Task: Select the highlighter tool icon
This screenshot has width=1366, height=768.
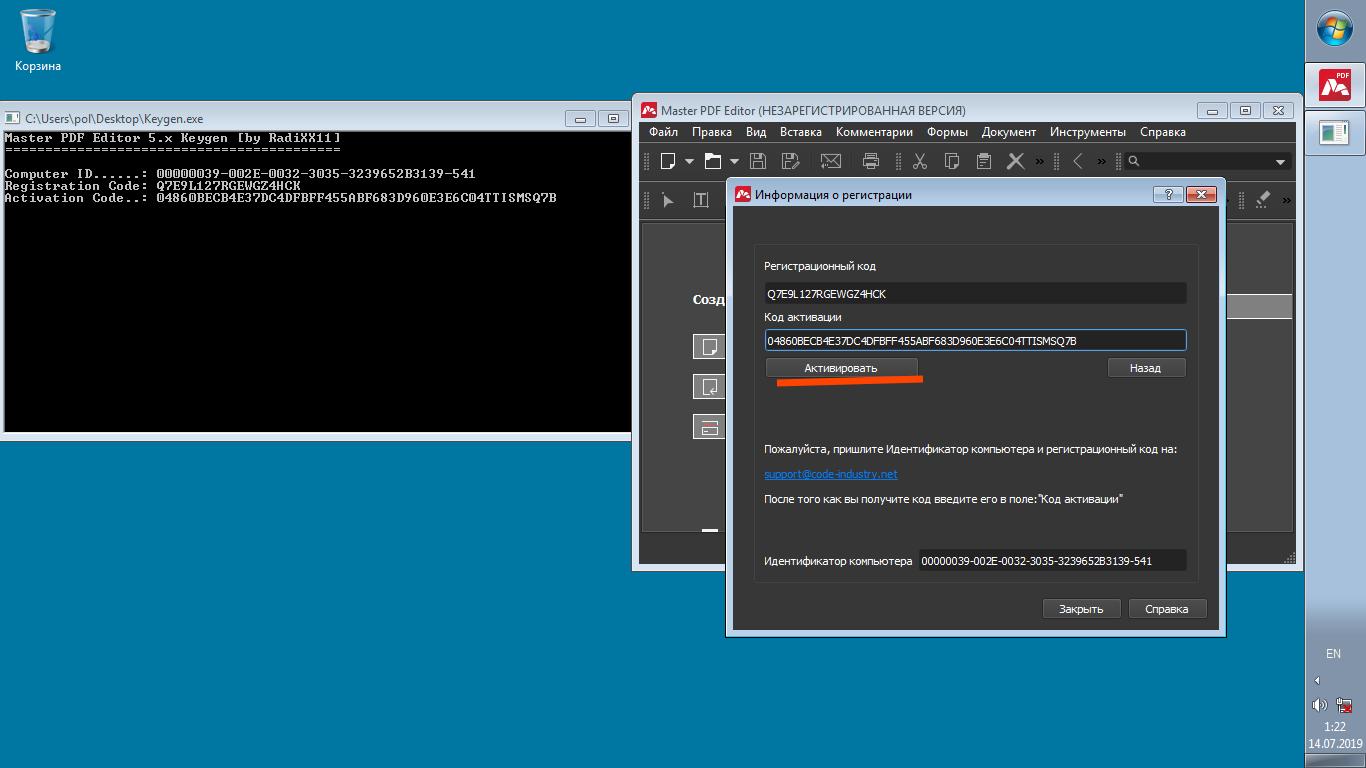Action: tap(1262, 200)
